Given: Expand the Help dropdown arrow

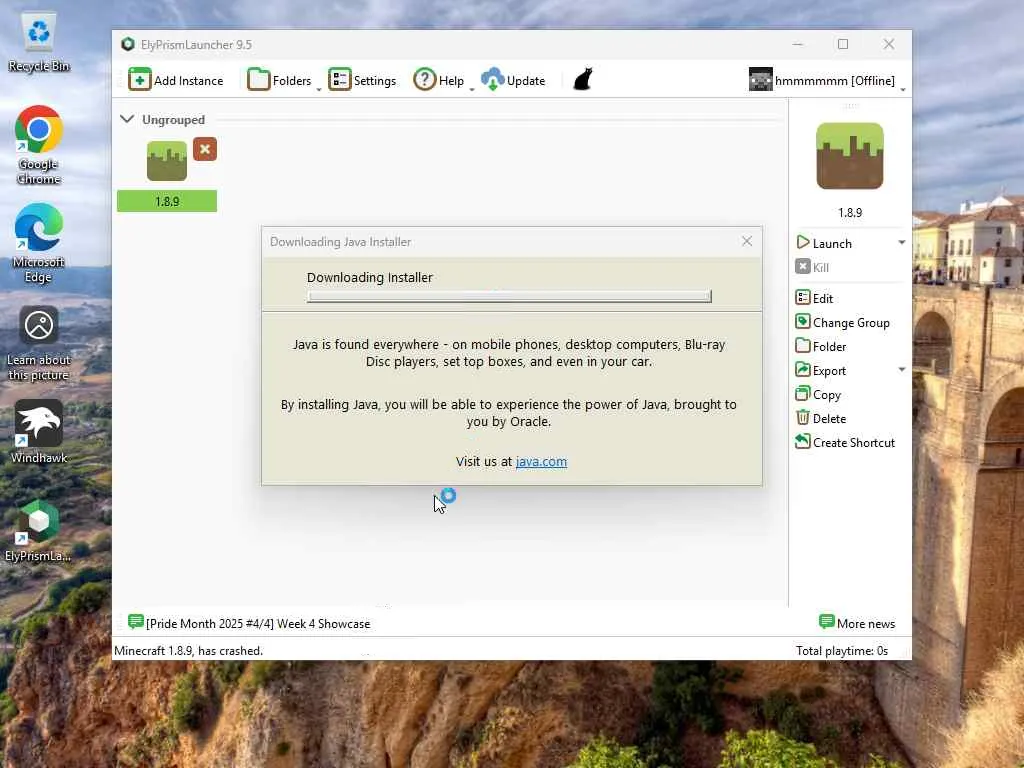Looking at the screenshot, I should coord(472,88).
